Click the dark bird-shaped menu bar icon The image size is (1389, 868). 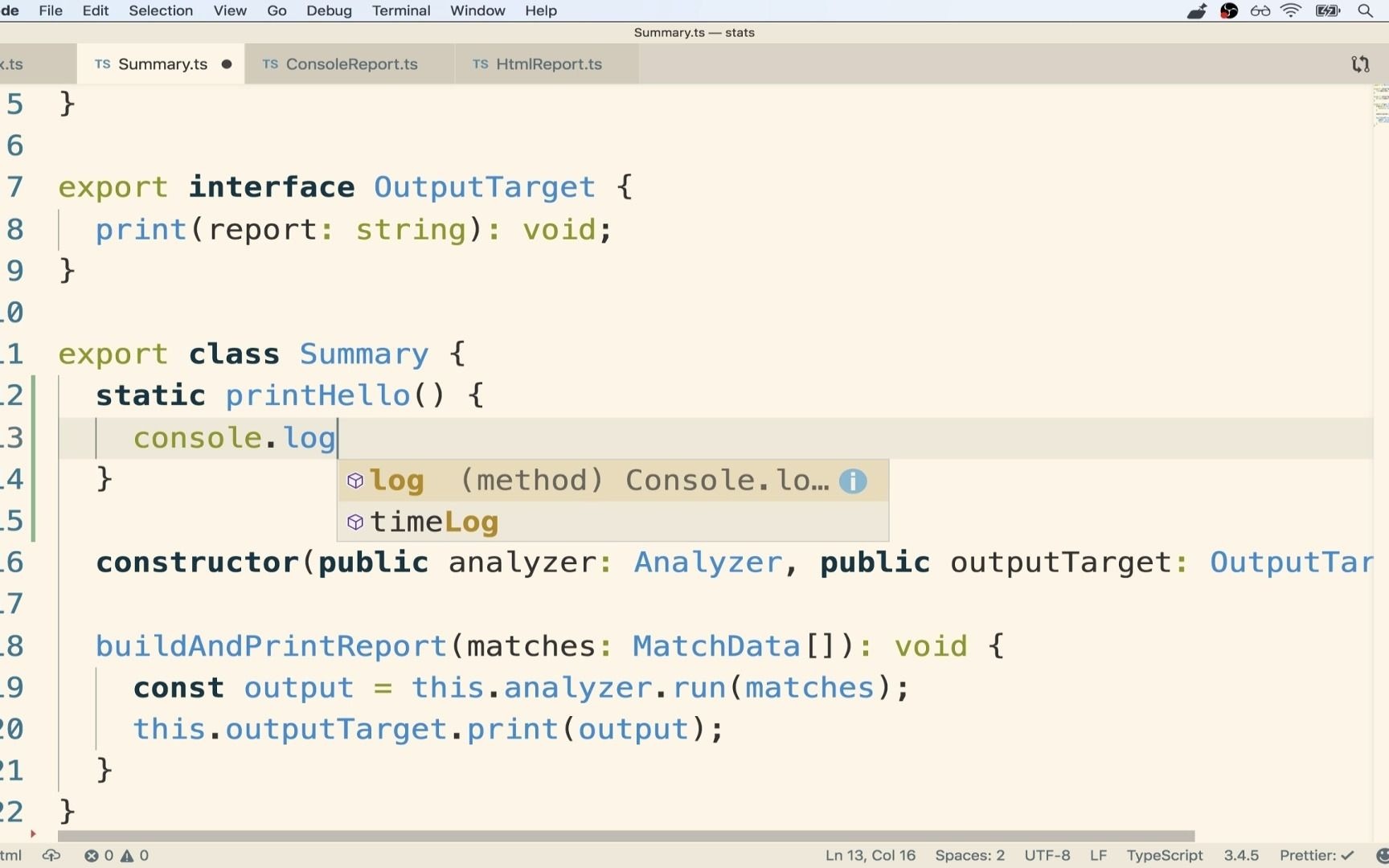tap(1197, 10)
